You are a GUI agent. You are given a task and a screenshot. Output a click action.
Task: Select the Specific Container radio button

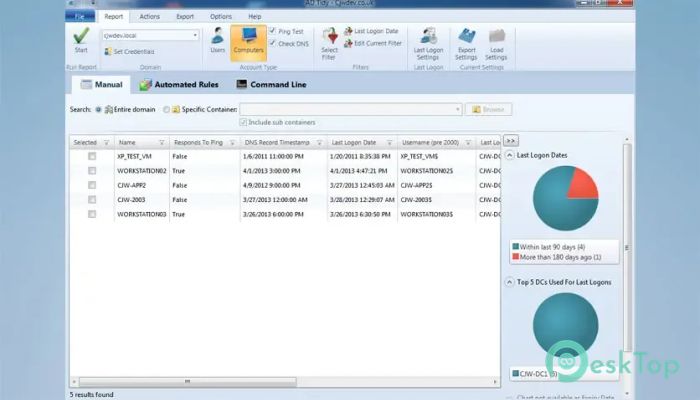point(166,109)
